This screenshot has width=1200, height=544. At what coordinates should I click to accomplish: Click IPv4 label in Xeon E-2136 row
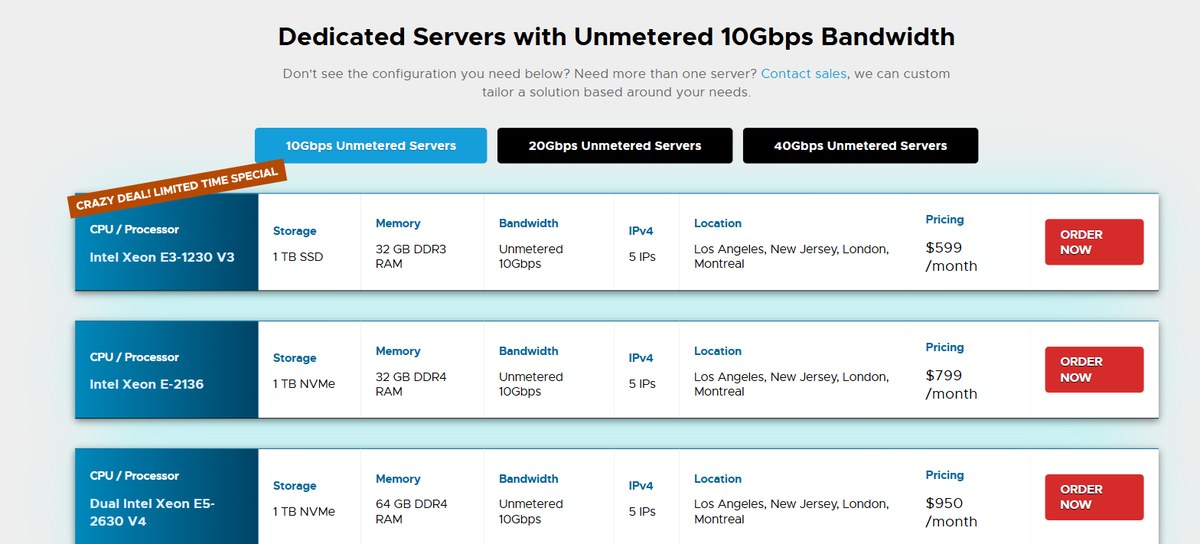click(641, 358)
